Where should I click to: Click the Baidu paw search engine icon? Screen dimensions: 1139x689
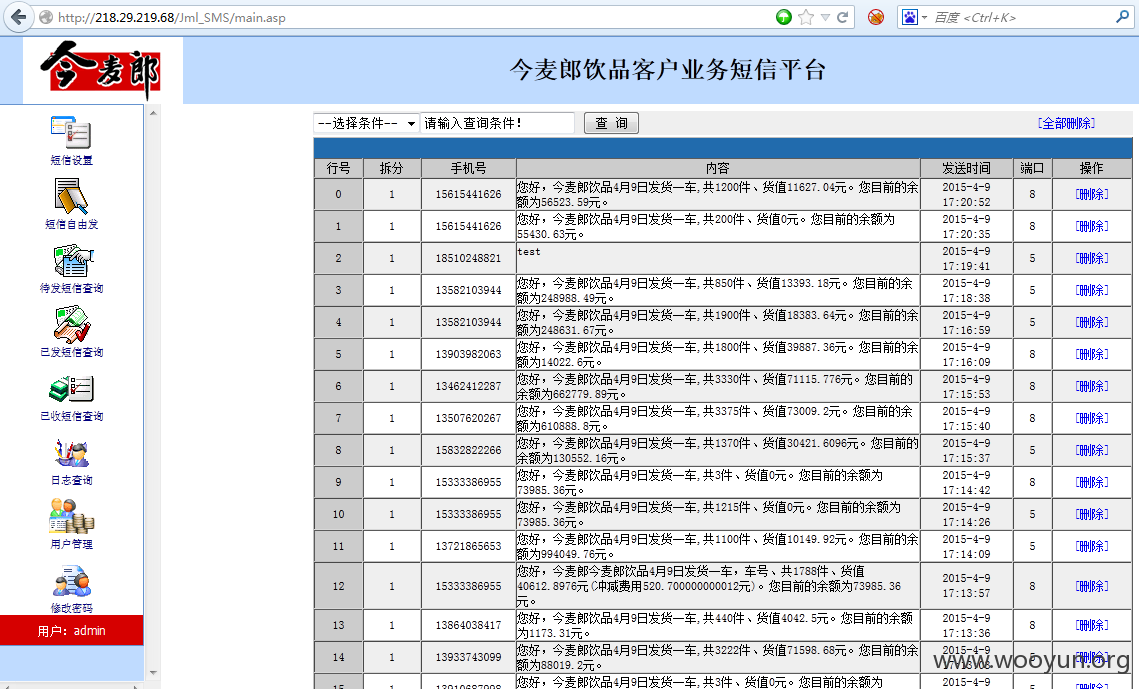909,17
